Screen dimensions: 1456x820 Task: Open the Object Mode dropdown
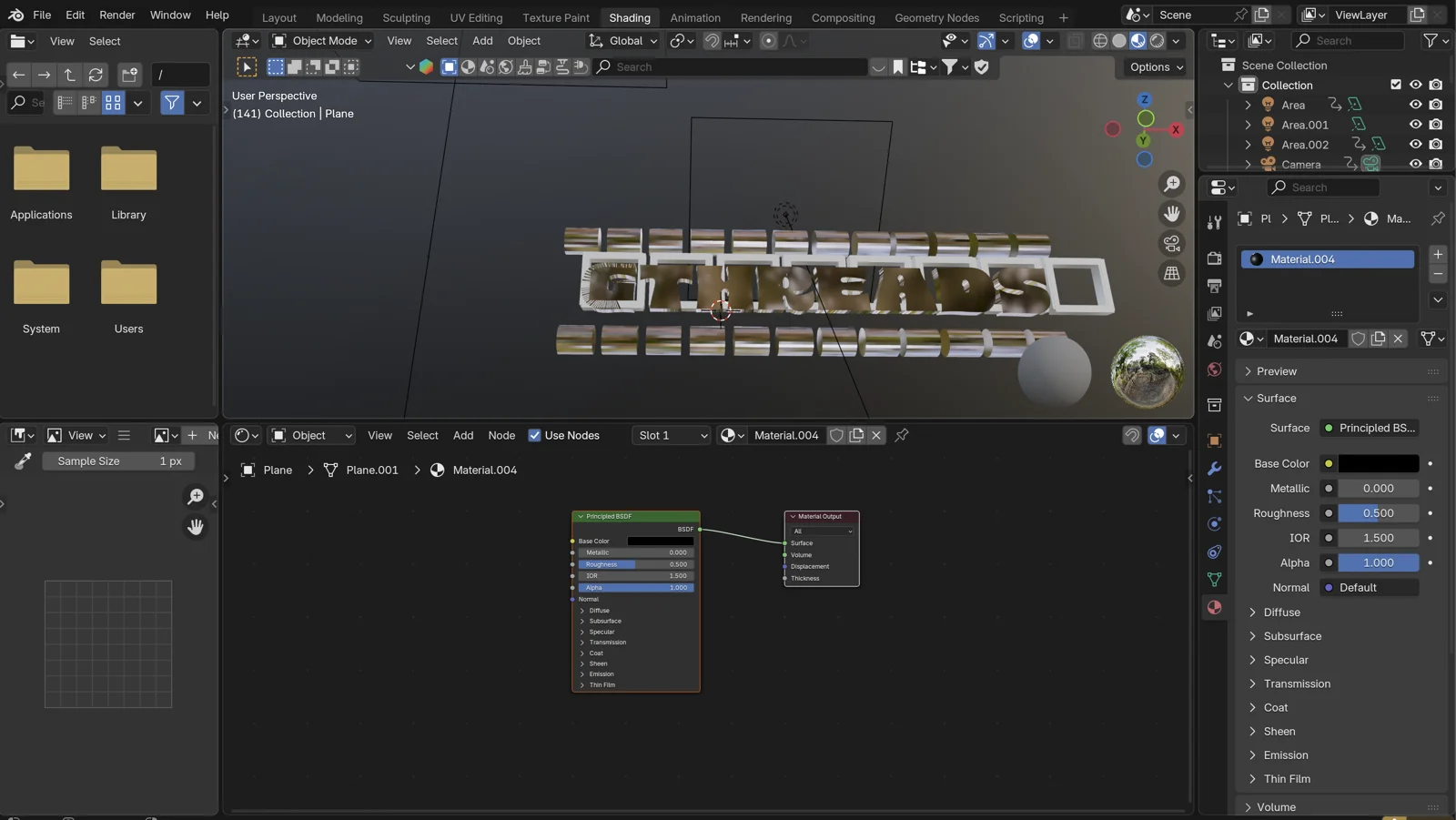pos(322,41)
